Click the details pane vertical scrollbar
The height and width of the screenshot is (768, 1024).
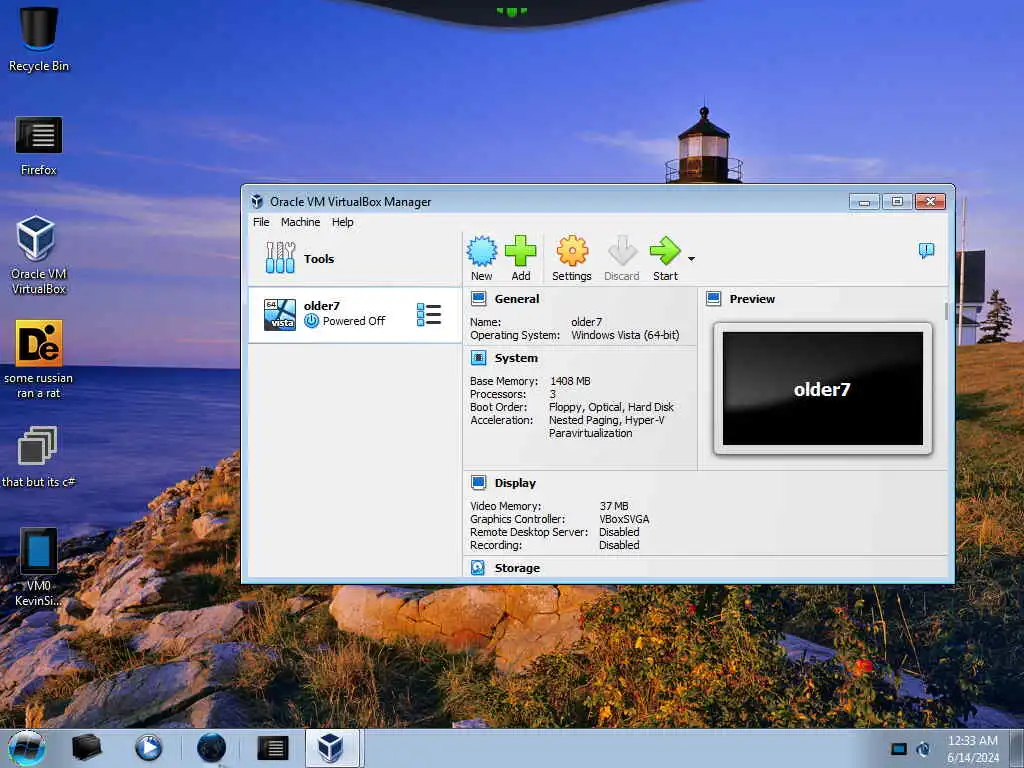pyautogui.click(x=946, y=311)
